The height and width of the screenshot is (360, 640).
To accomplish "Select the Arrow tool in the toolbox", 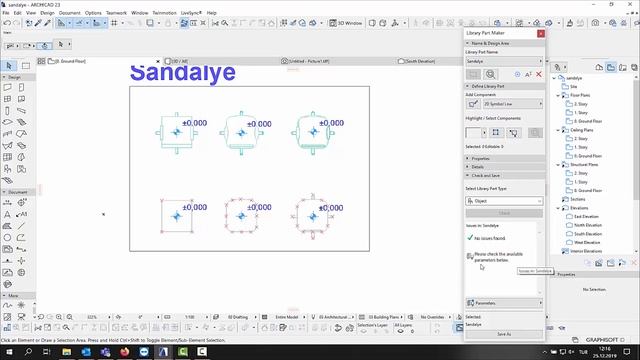I will 9,66.
